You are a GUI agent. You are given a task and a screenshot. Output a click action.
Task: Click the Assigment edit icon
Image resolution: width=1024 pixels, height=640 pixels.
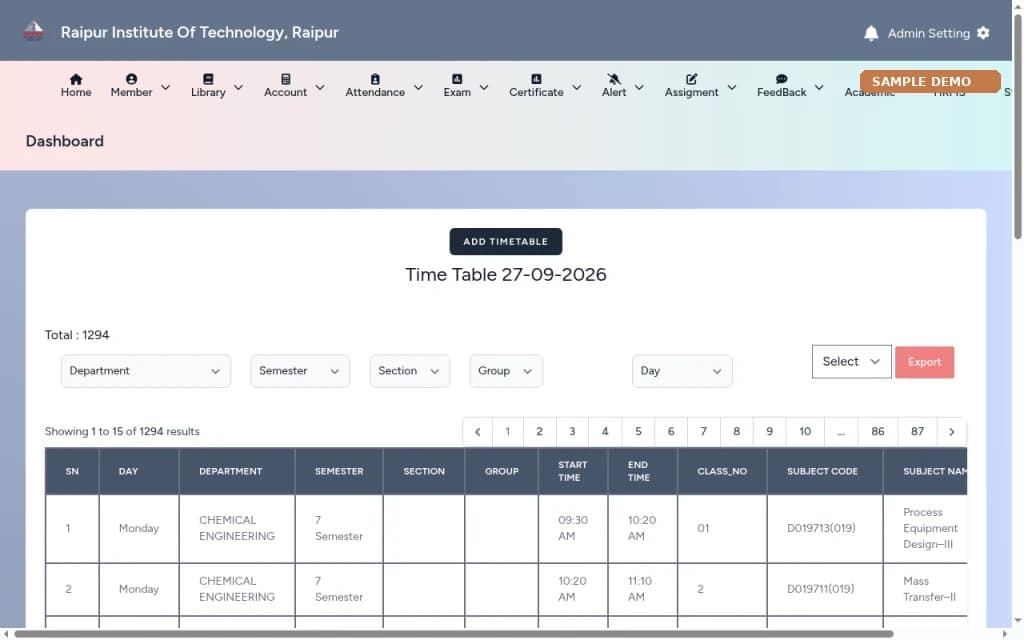(x=691, y=79)
